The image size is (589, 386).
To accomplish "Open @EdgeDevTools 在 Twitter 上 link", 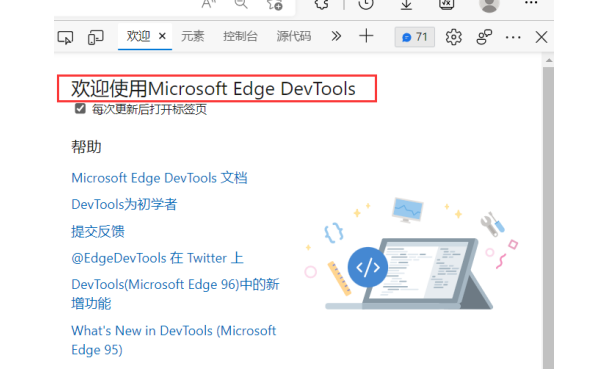I will (x=157, y=258).
